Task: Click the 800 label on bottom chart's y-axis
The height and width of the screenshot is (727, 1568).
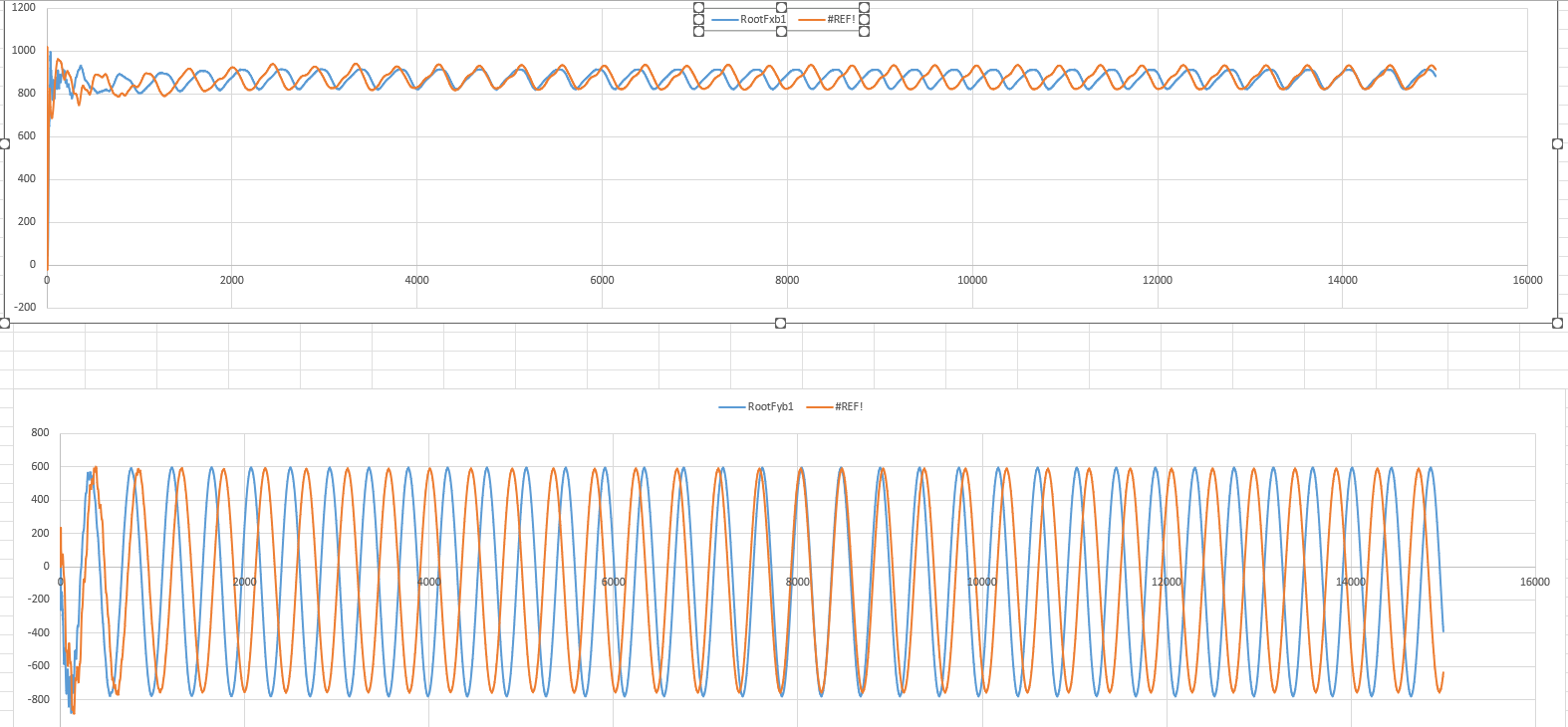Action: point(40,432)
